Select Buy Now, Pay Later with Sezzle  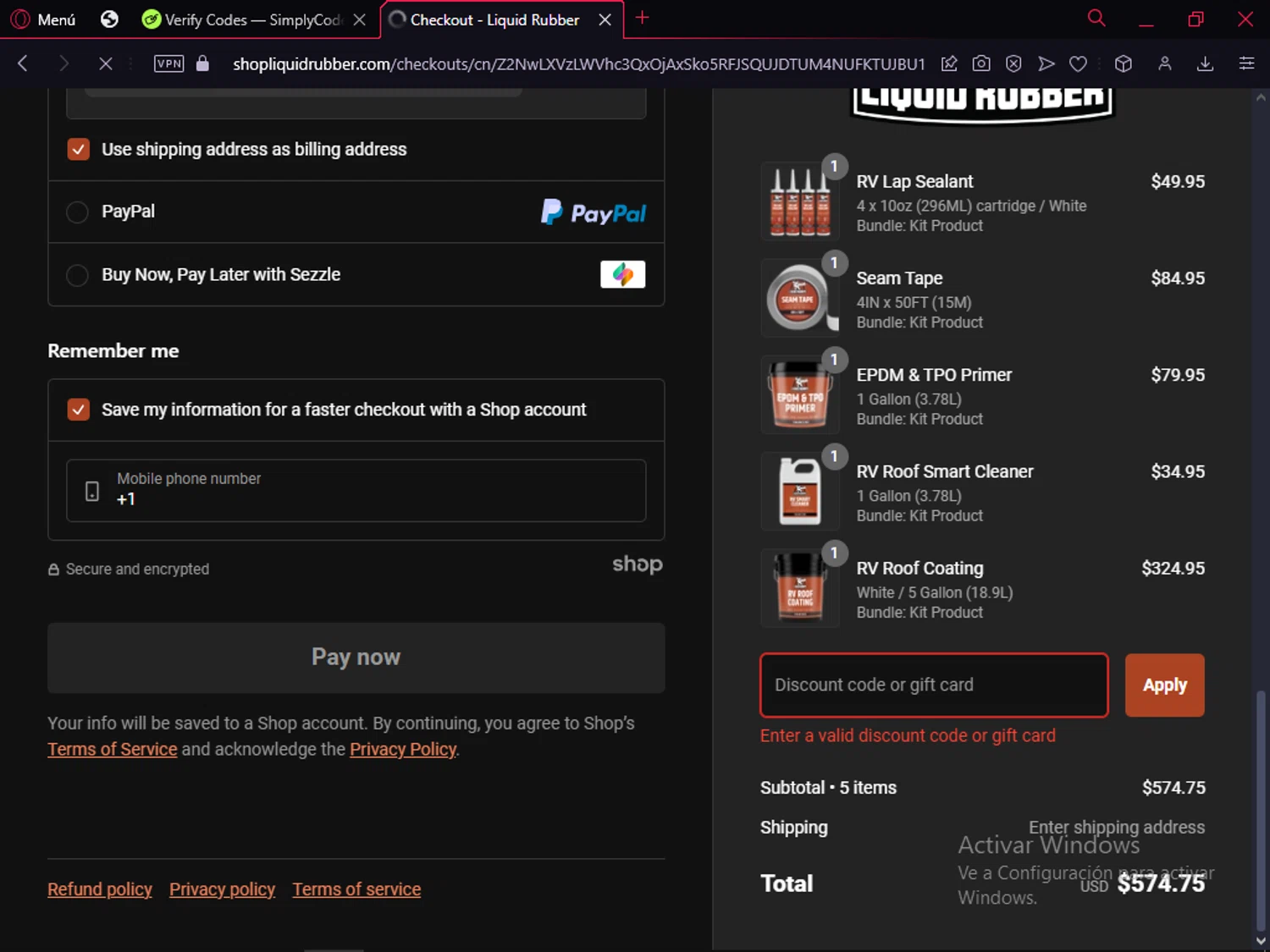pyautogui.click(x=77, y=275)
